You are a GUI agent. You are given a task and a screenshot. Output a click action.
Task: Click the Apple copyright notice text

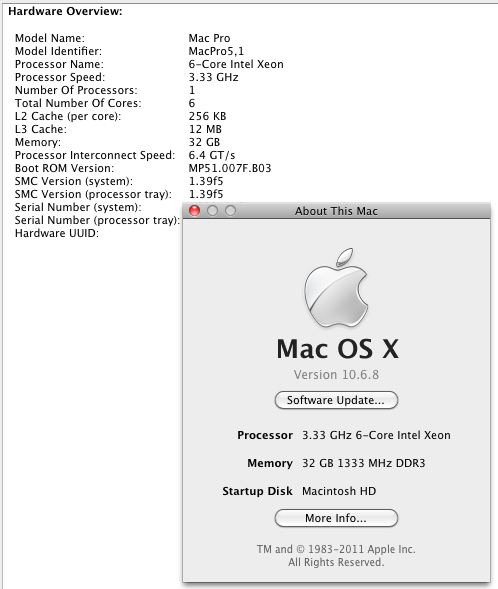tap(336, 556)
